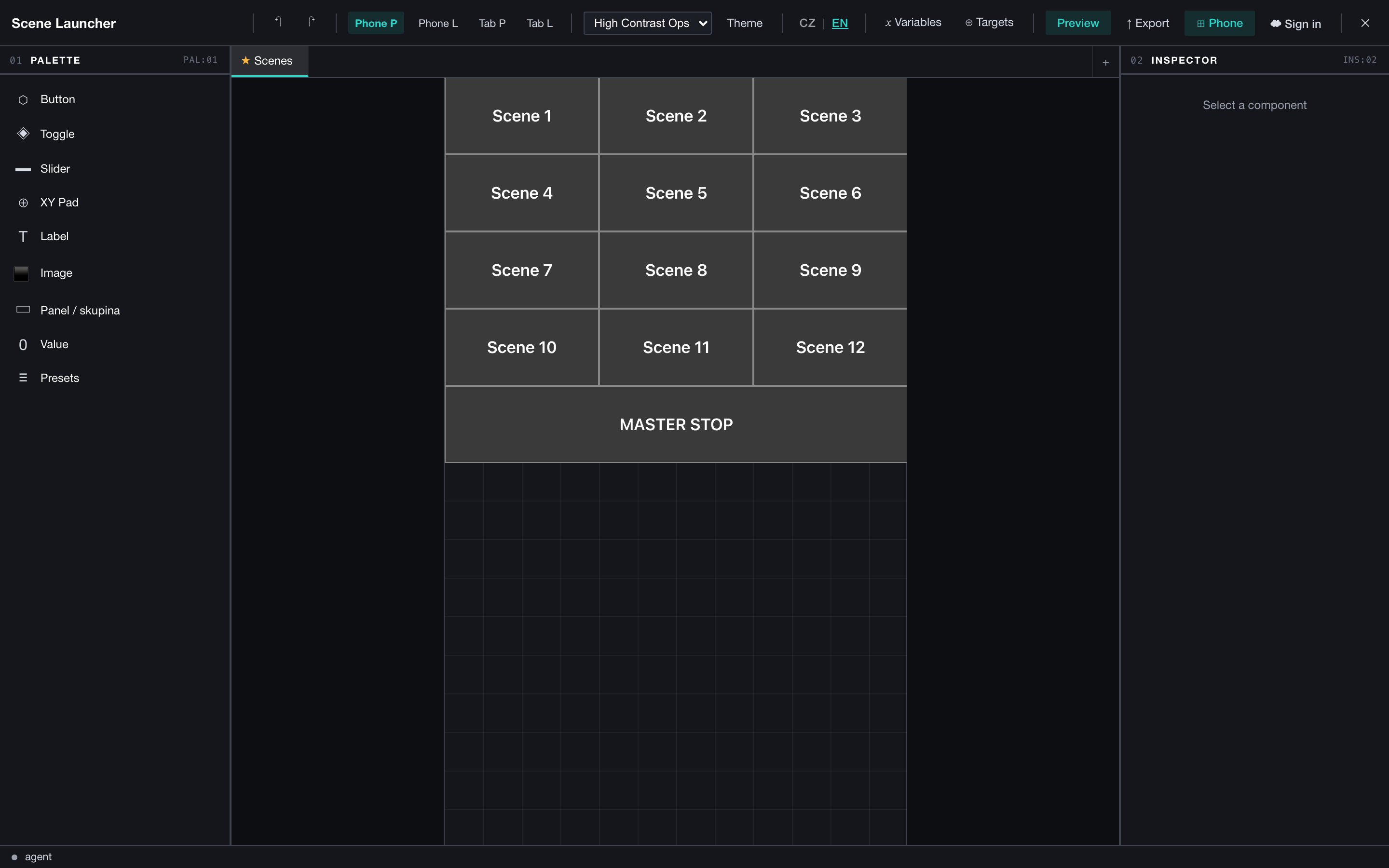Select the Scene 8 button on canvas
Viewport: 1389px width, 868px height.
coord(676,271)
